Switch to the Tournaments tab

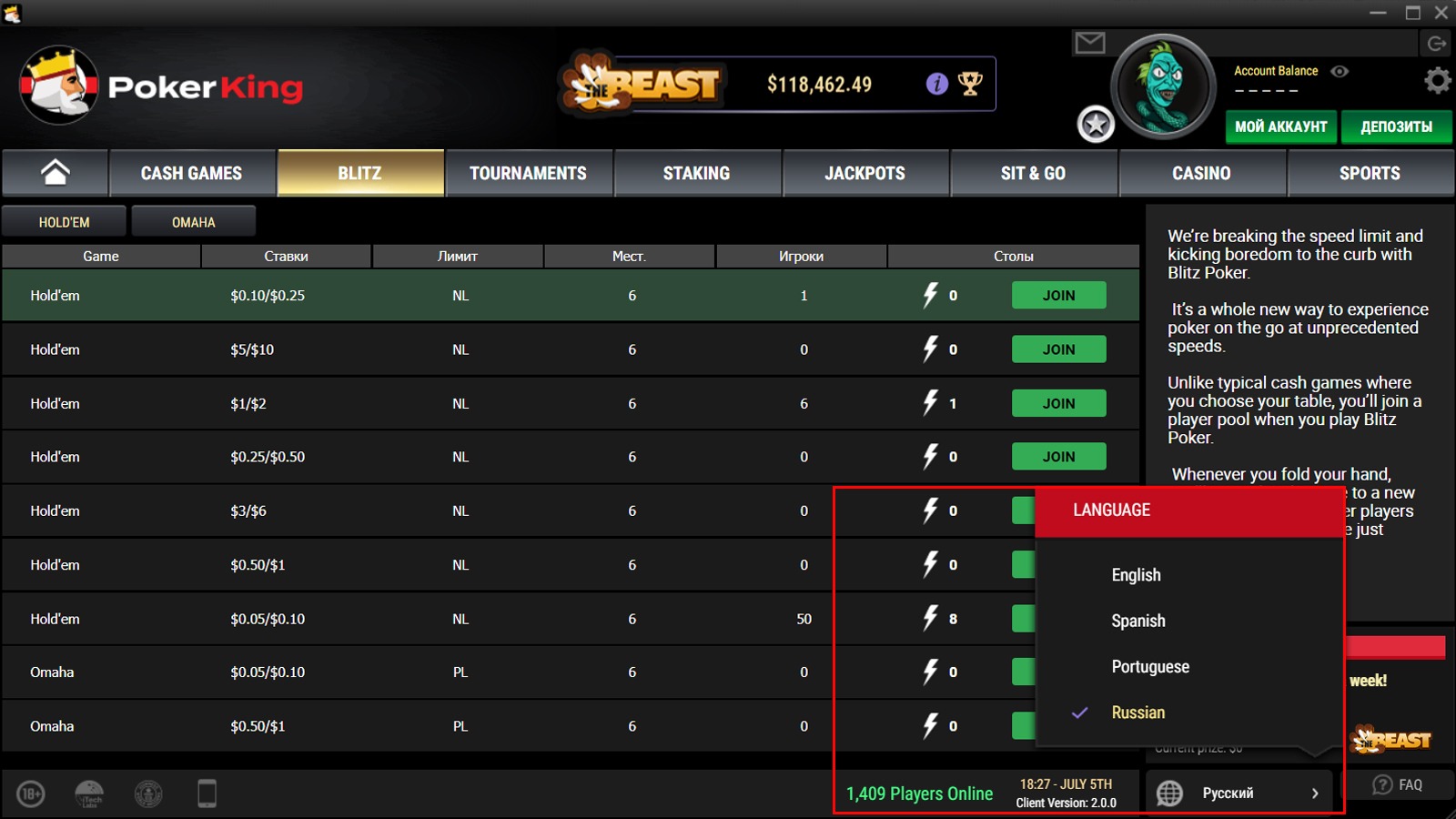[528, 173]
